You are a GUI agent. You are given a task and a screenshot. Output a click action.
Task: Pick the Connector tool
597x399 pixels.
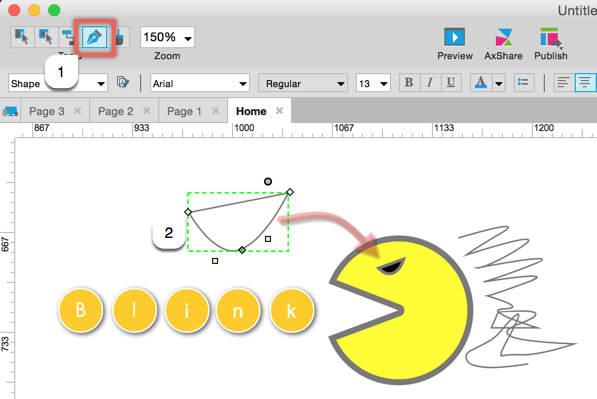click(68, 37)
